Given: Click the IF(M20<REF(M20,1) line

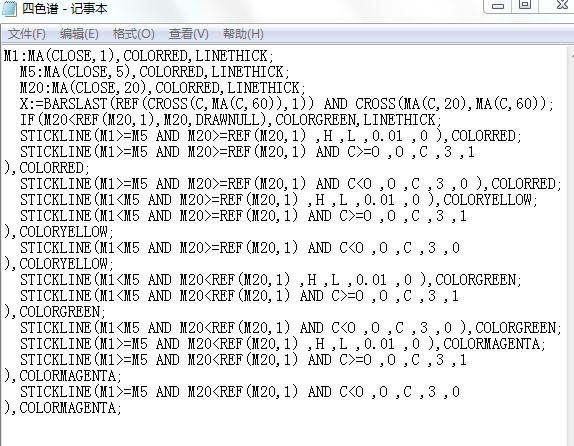Looking at the screenshot, I should (x=231, y=120).
